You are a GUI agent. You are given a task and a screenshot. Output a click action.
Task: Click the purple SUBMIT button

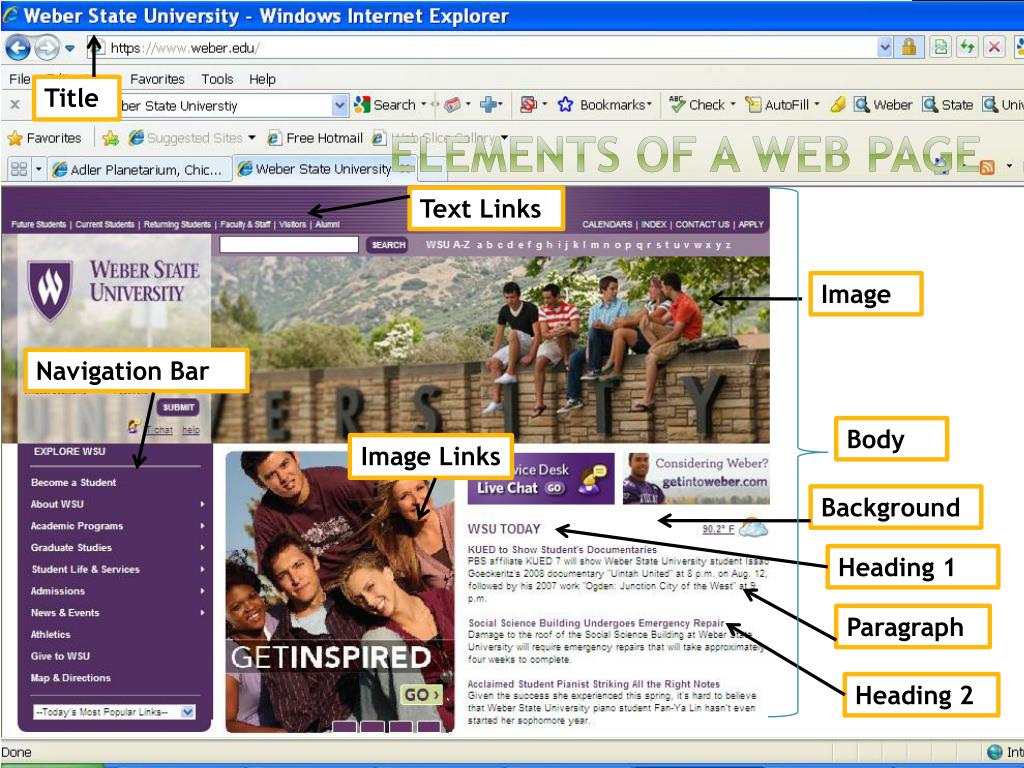178,407
